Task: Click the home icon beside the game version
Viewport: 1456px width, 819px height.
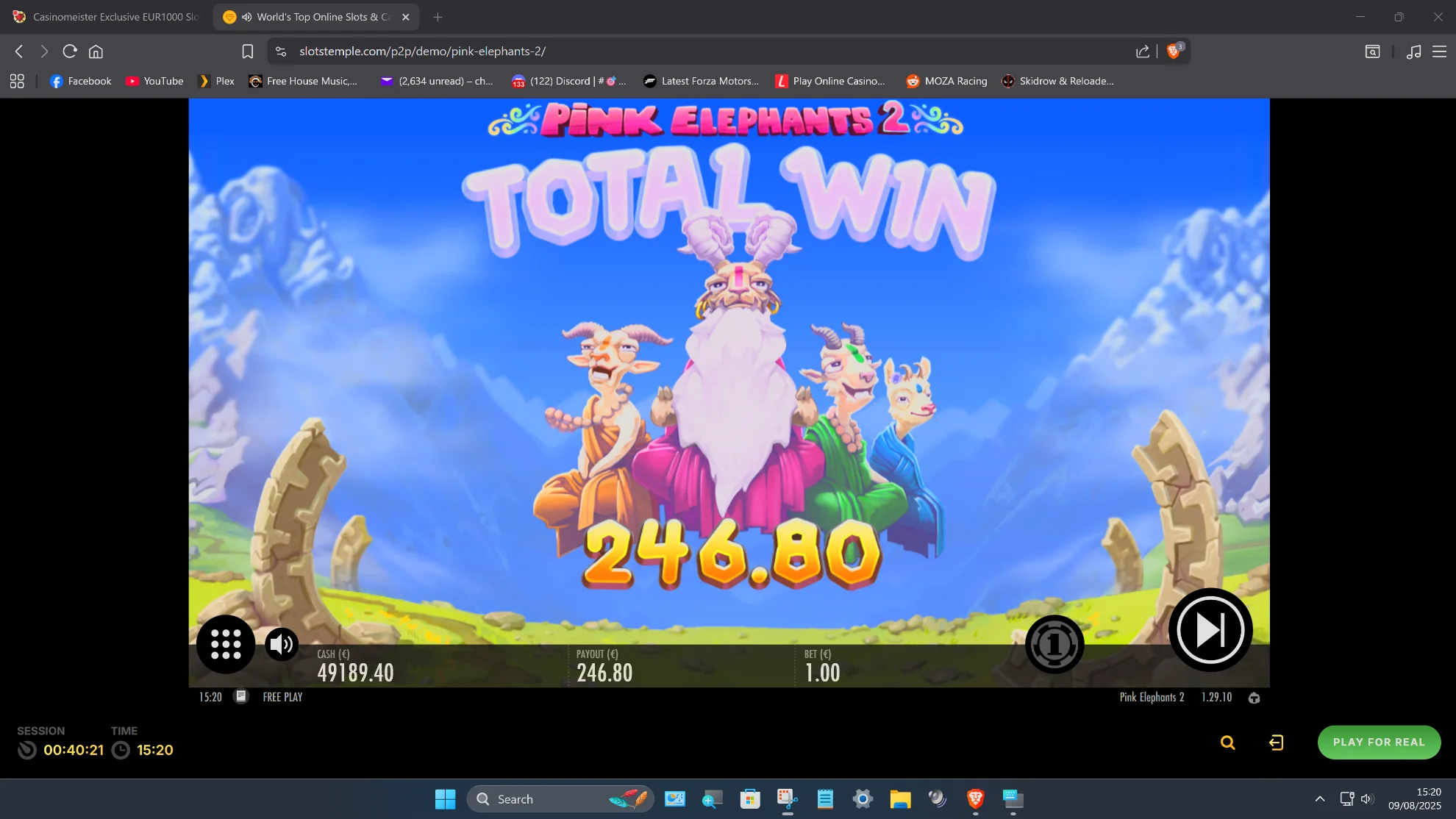Action: pyautogui.click(x=1255, y=698)
